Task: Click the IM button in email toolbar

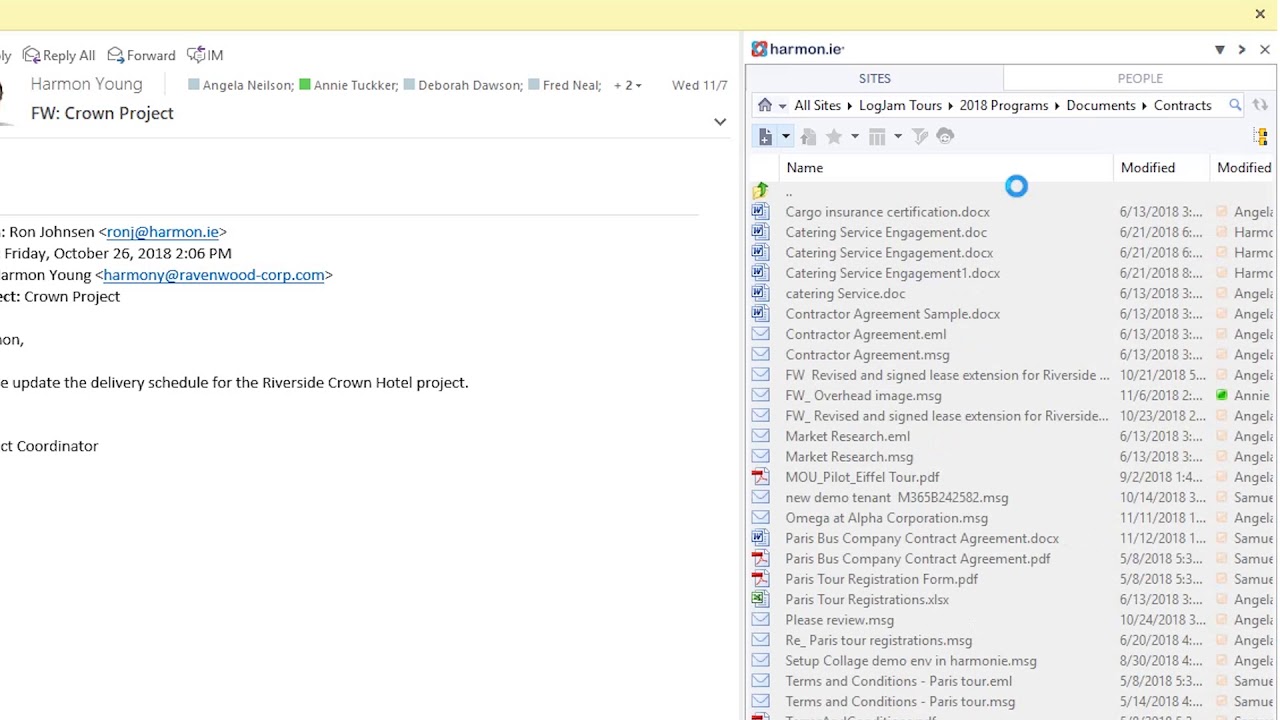Action: point(205,55)
